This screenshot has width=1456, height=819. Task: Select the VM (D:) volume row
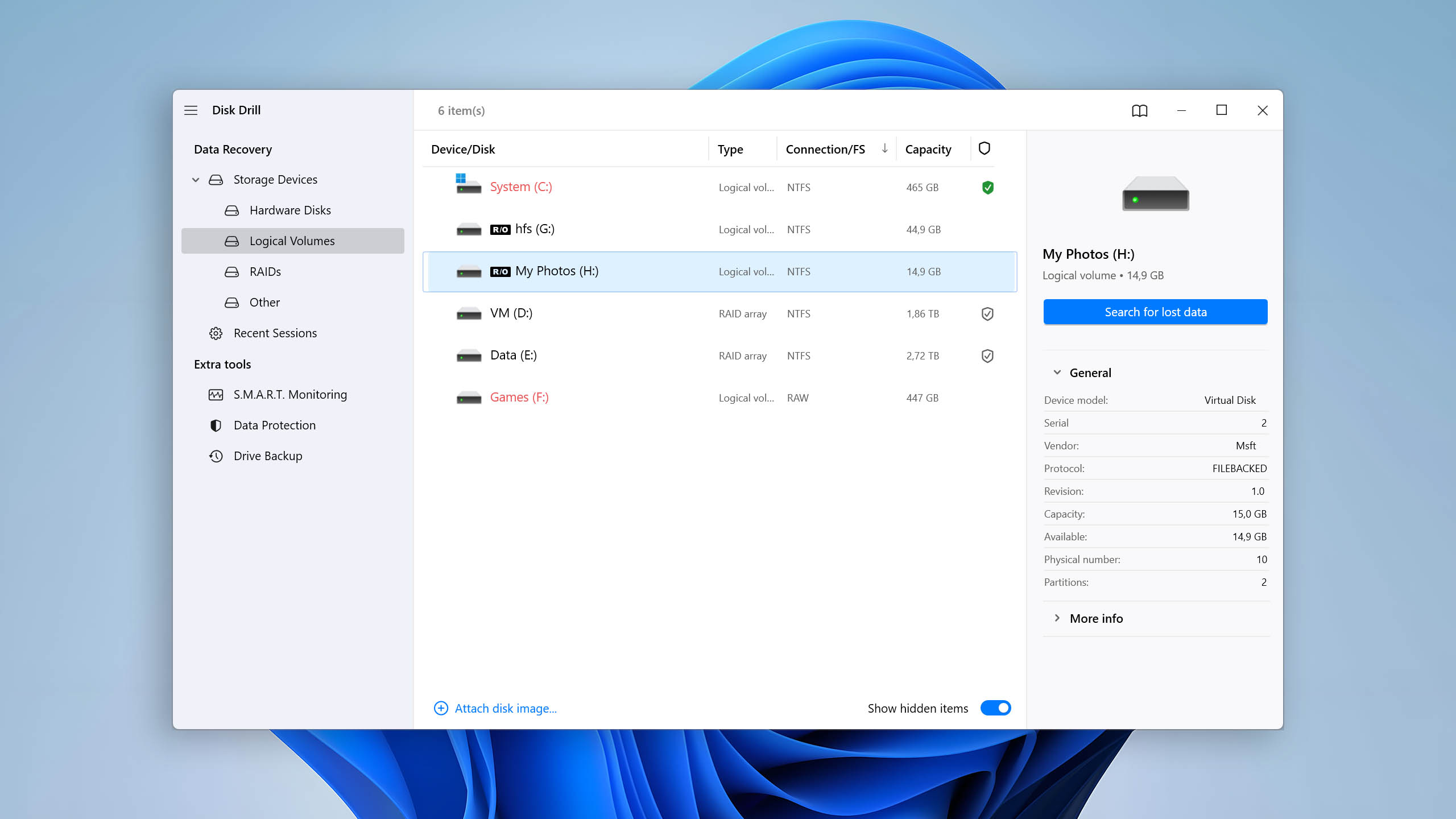click(720, 314)
